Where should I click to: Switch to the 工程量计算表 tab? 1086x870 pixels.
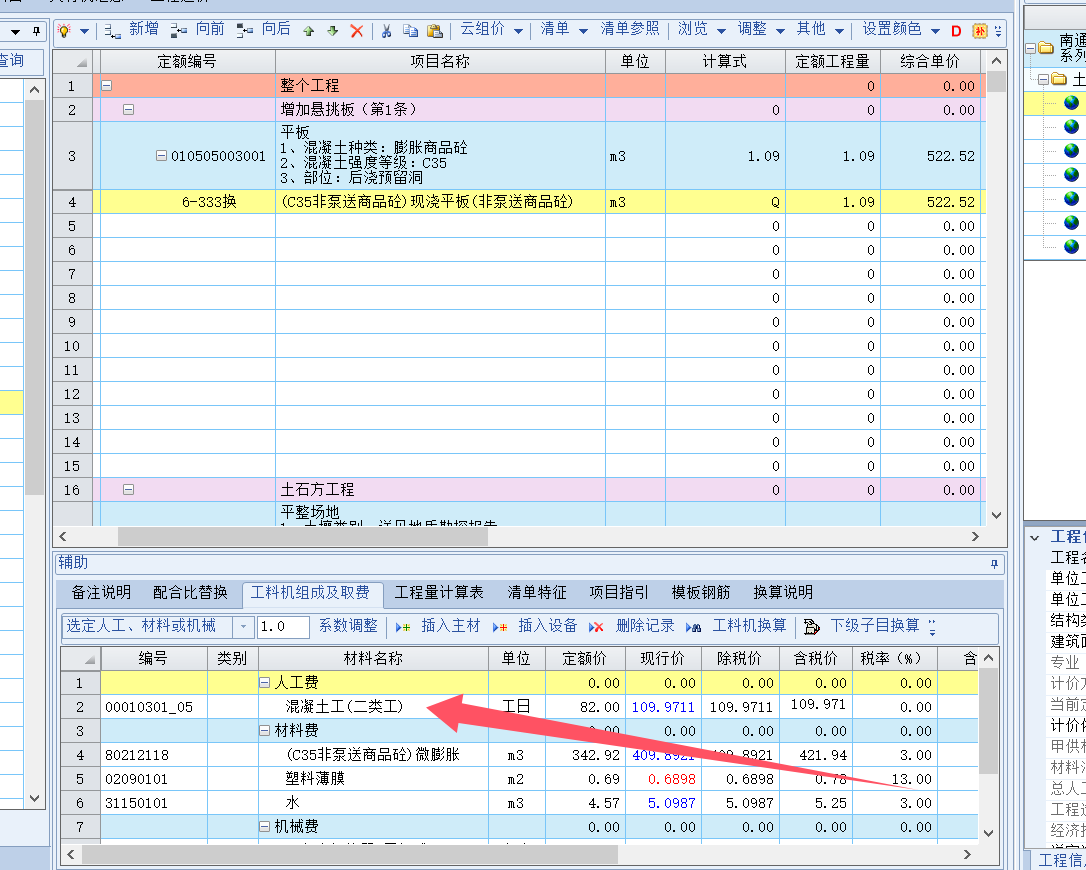pos(439,593)
